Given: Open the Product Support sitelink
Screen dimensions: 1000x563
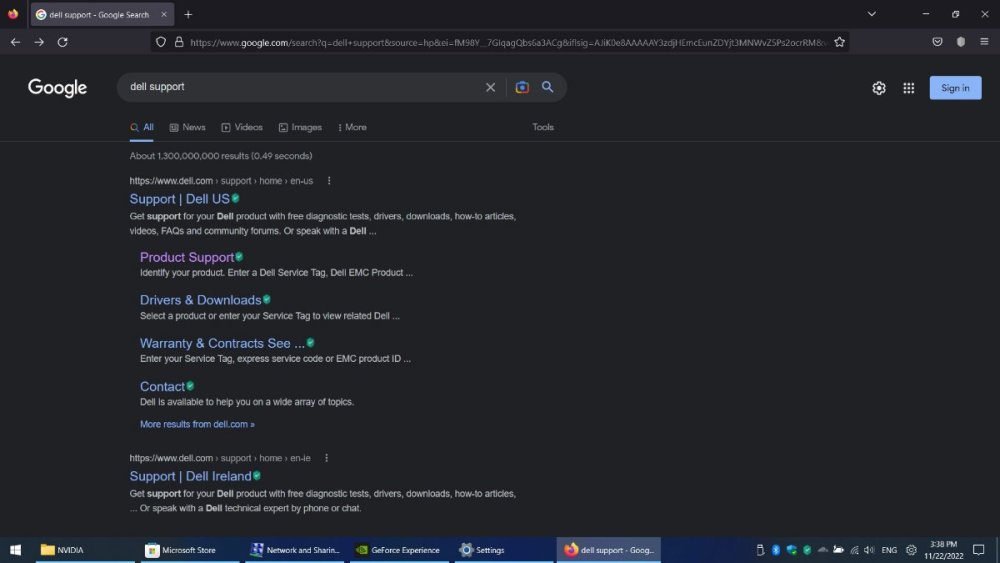Looking at the screenshot, I should [187, 257].
